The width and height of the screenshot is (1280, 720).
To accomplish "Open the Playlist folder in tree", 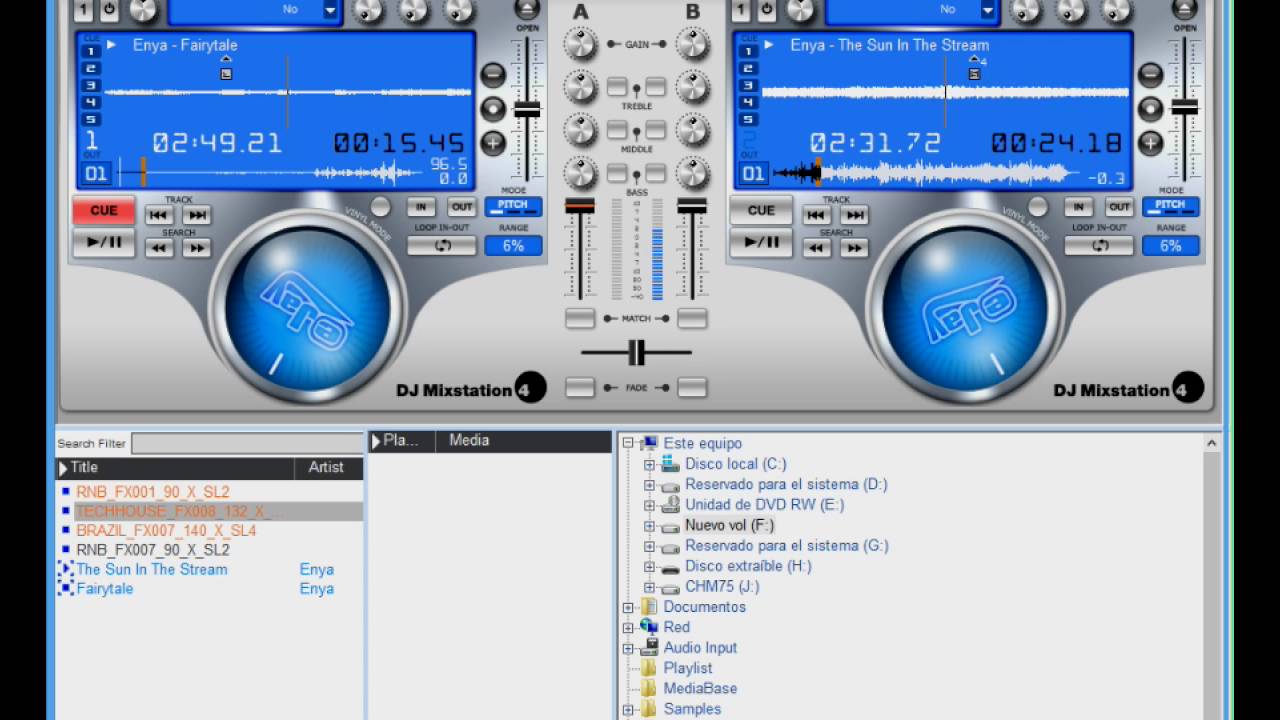I will pyautogui.click(x=688, y=668).
